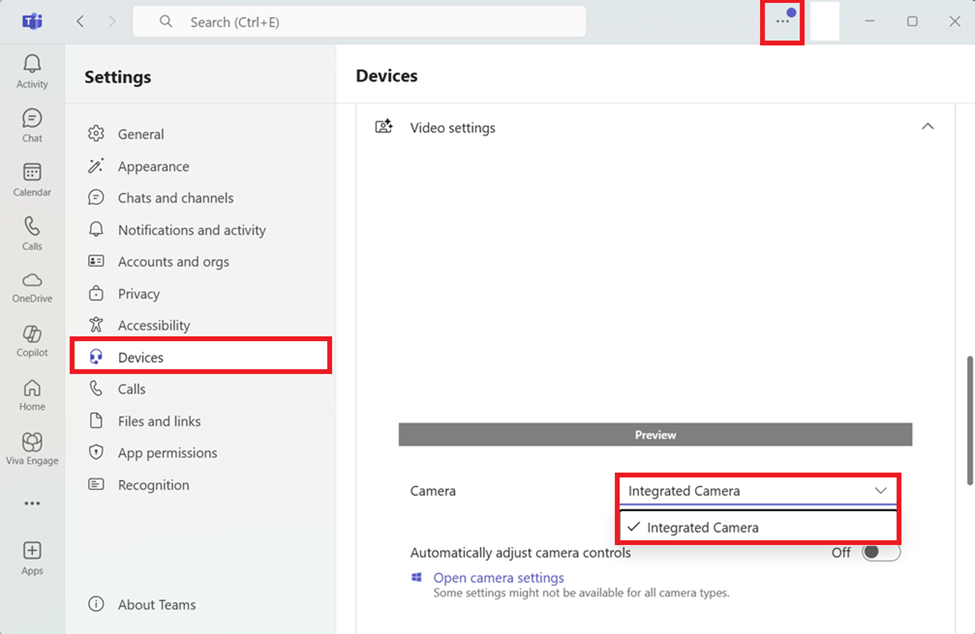The width and height of the screenshot is (975, 634).
Task: Click the Settings heading
Action: 118,77
